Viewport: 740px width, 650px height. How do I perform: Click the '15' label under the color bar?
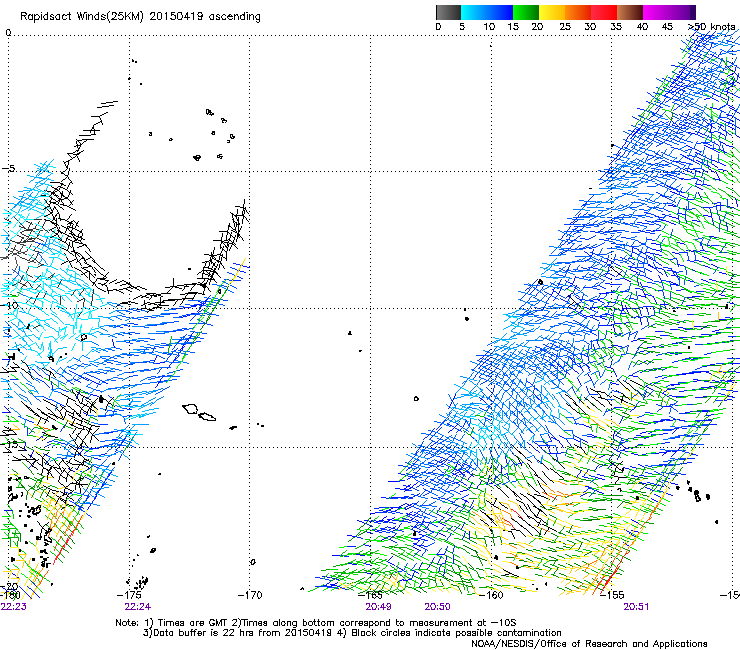513,27
